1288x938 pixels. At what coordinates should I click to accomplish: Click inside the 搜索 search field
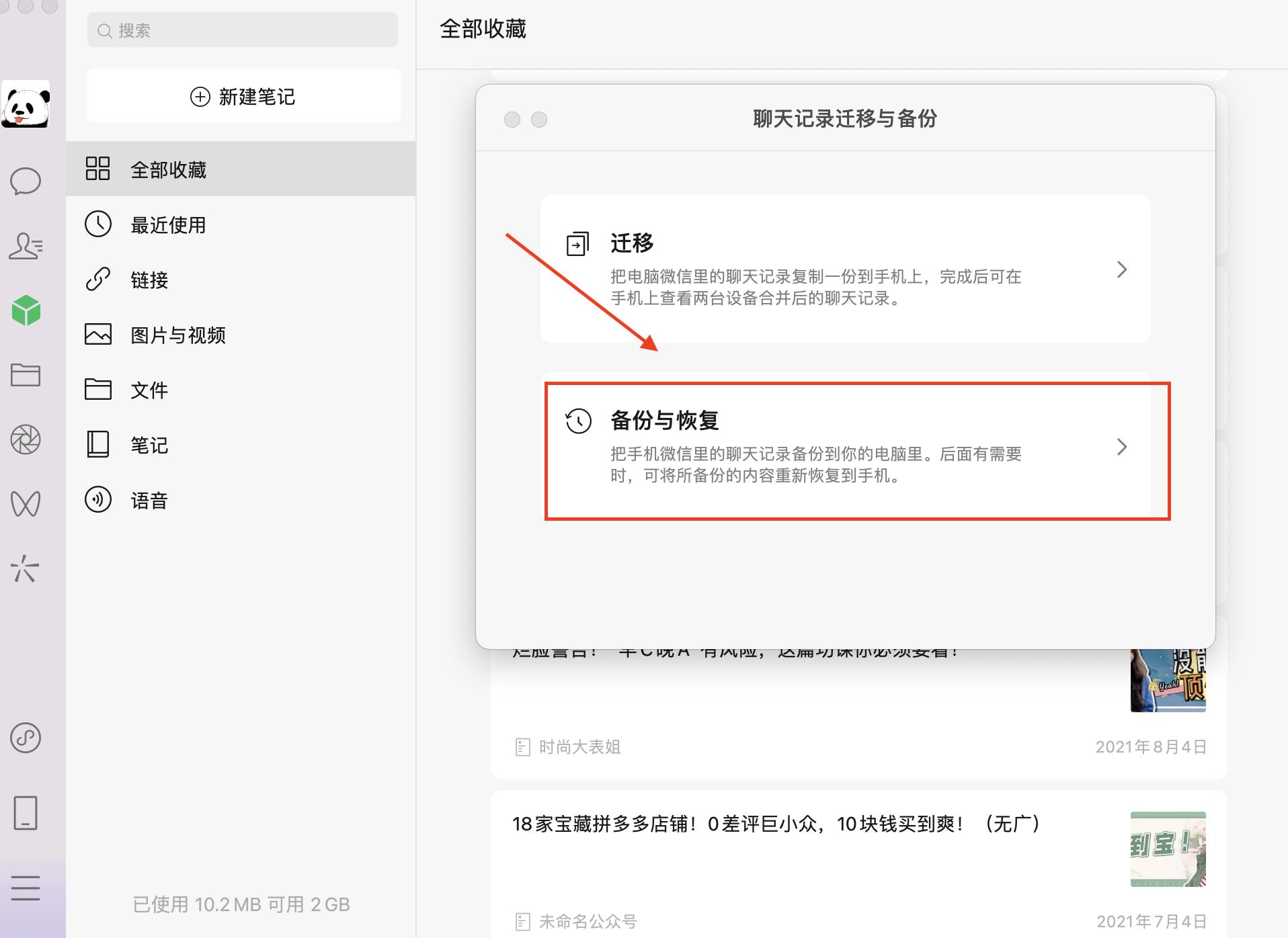tap(242, 30)
